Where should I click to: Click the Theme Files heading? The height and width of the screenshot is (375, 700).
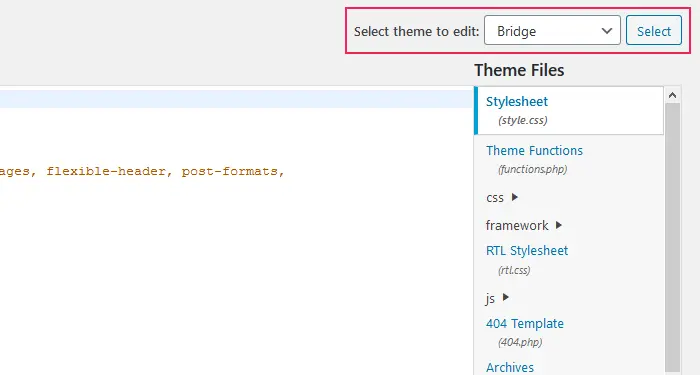tap(519, 70)
